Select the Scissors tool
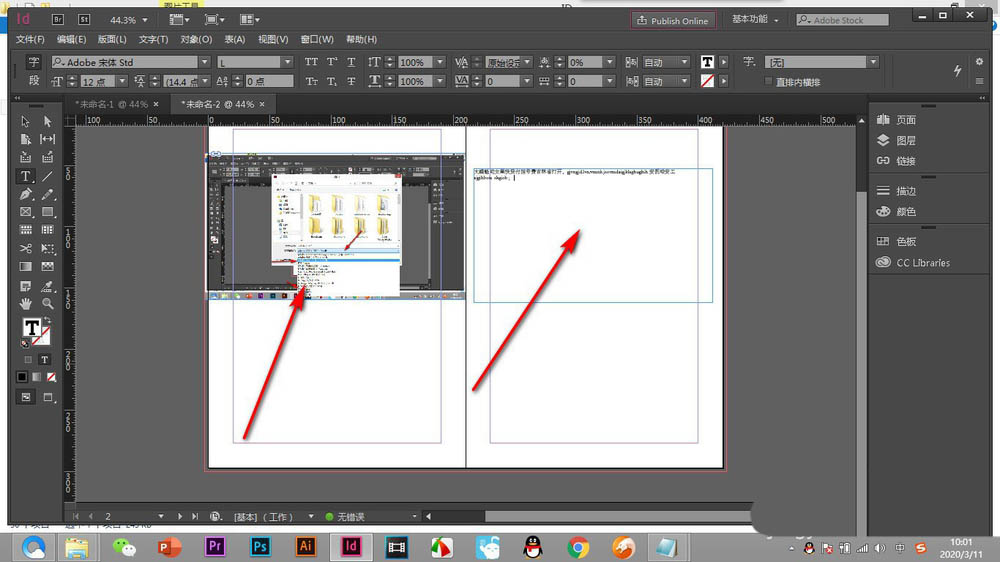 (25, 248)
